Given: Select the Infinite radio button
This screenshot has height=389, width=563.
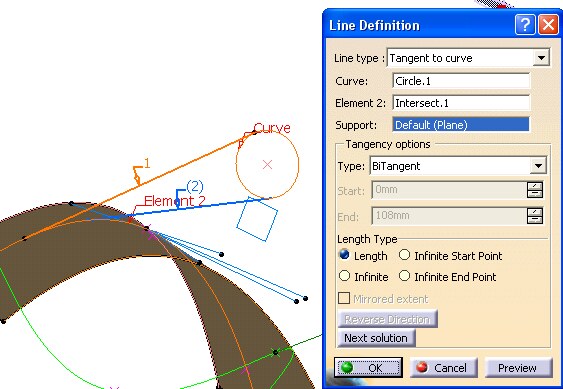Looking at the screenshot, I should pyautogui.click(x=344, y=276).
